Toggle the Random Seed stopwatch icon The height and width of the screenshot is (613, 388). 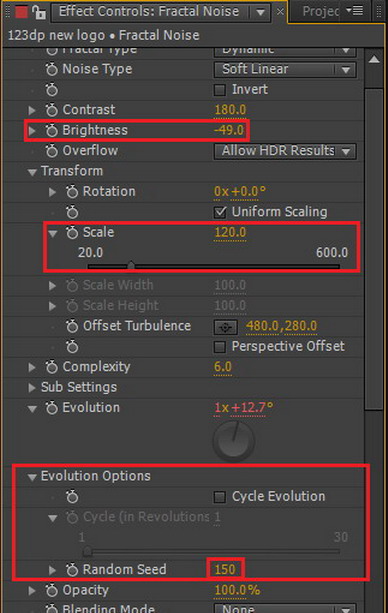coord(72,570)
